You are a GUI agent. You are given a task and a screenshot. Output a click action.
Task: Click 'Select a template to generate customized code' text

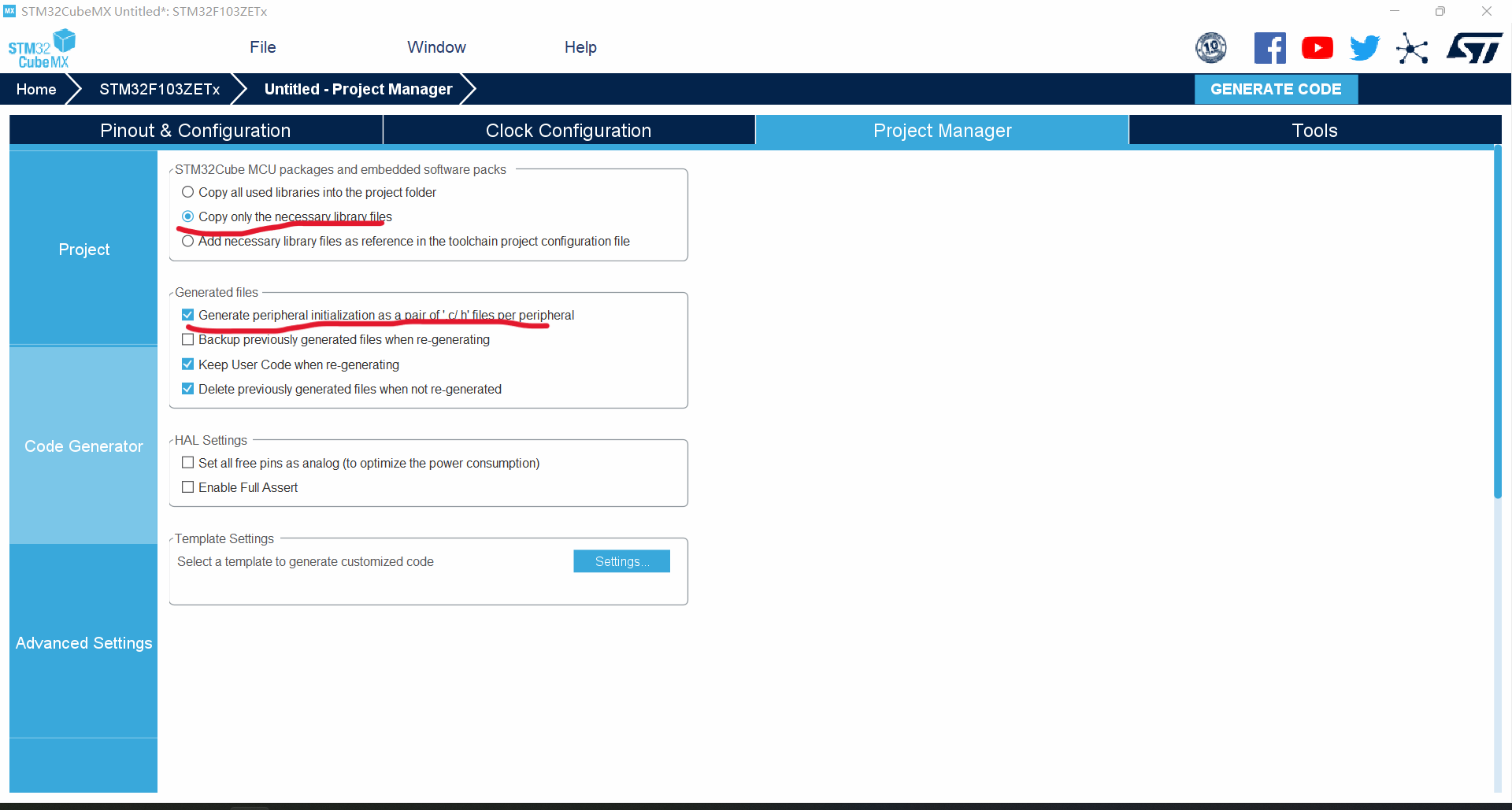(306, 561)
